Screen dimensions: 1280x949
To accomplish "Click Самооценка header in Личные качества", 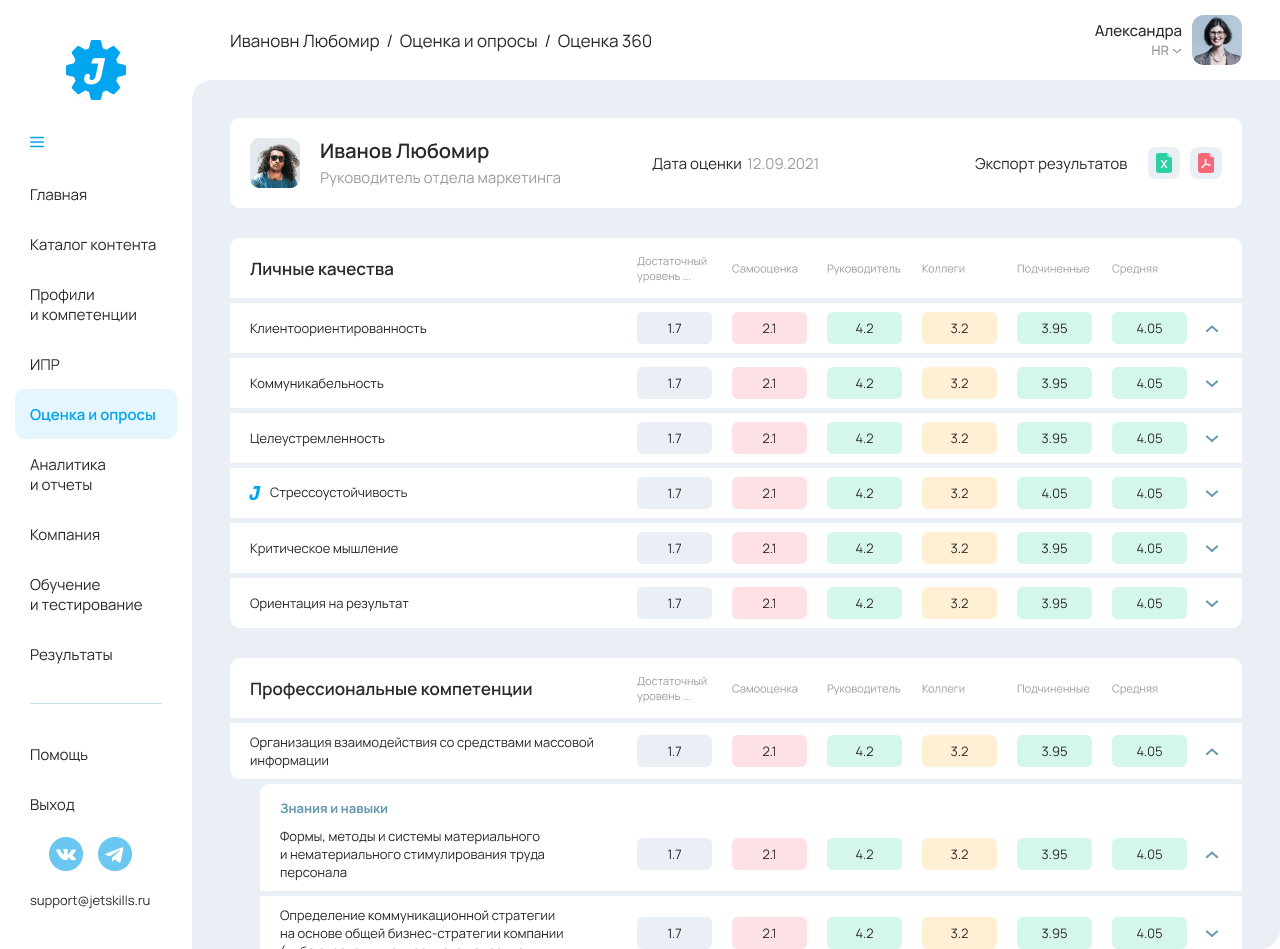I will pyautogui.click(x=765, y=268).
